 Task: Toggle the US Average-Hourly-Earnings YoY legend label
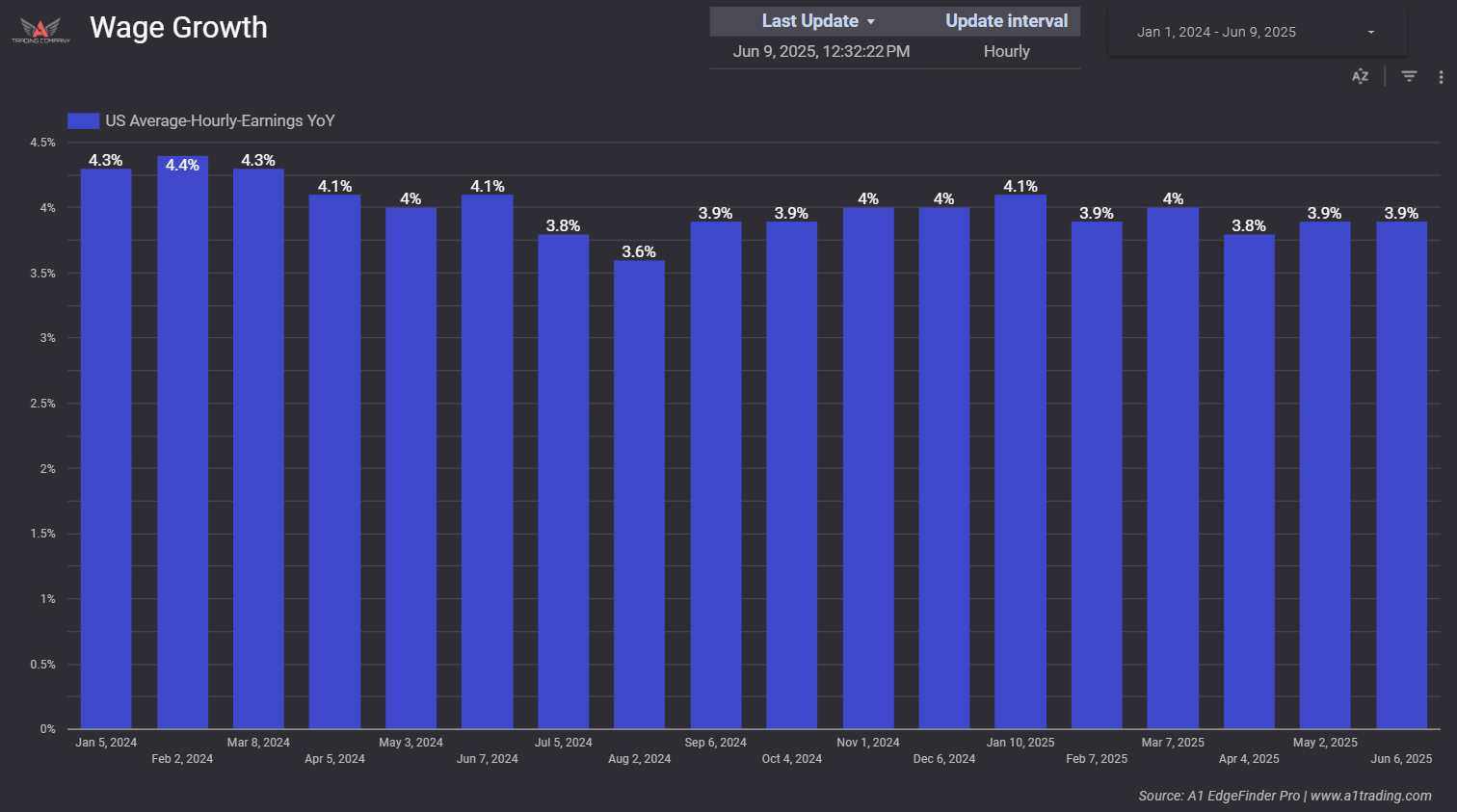(220, 120)
